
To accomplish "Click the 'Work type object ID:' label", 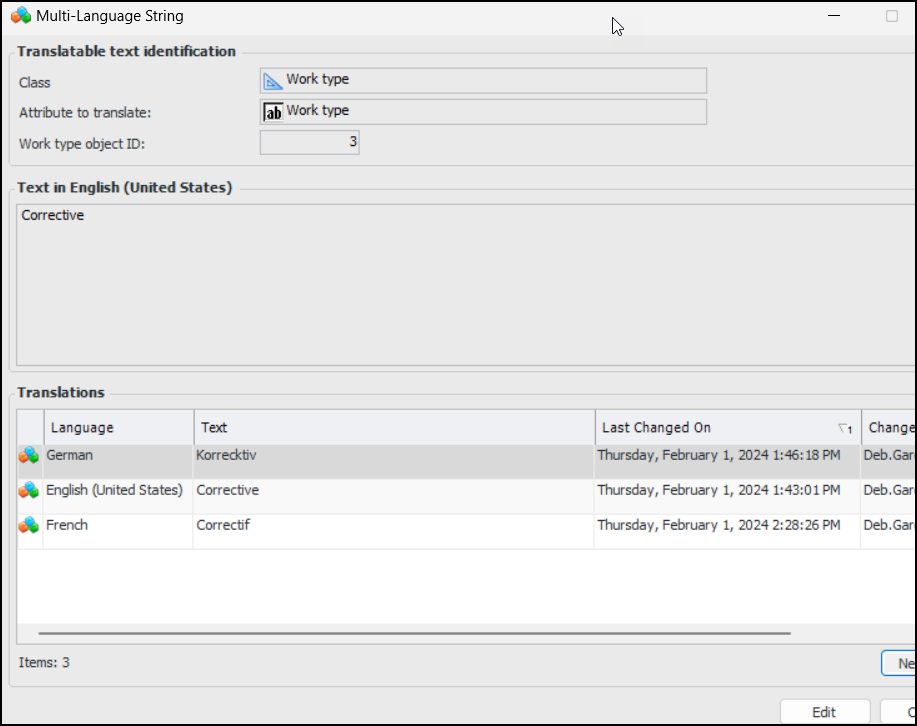I will click(82, 144).
